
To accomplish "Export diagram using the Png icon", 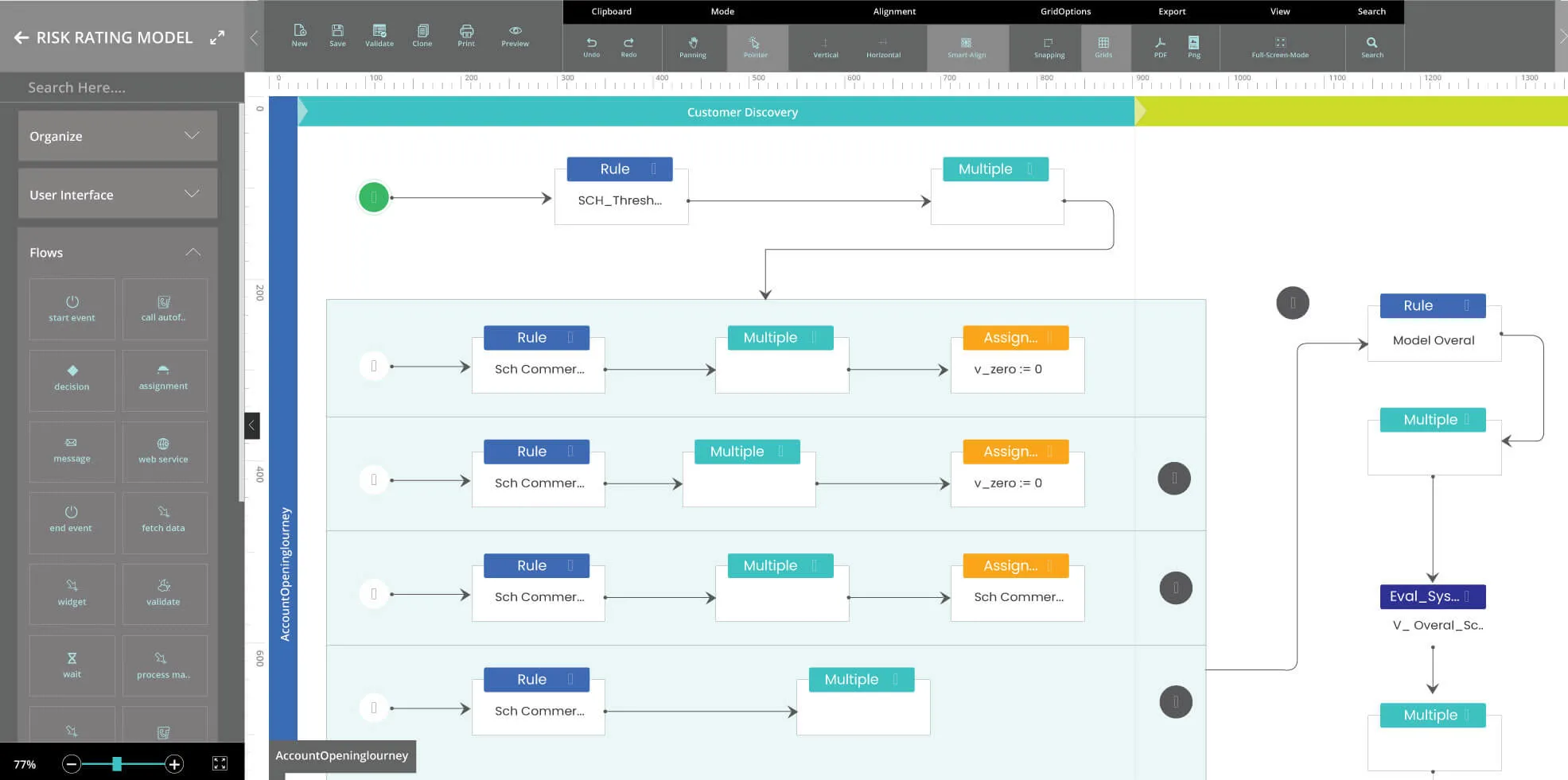I will point(1193,46).
